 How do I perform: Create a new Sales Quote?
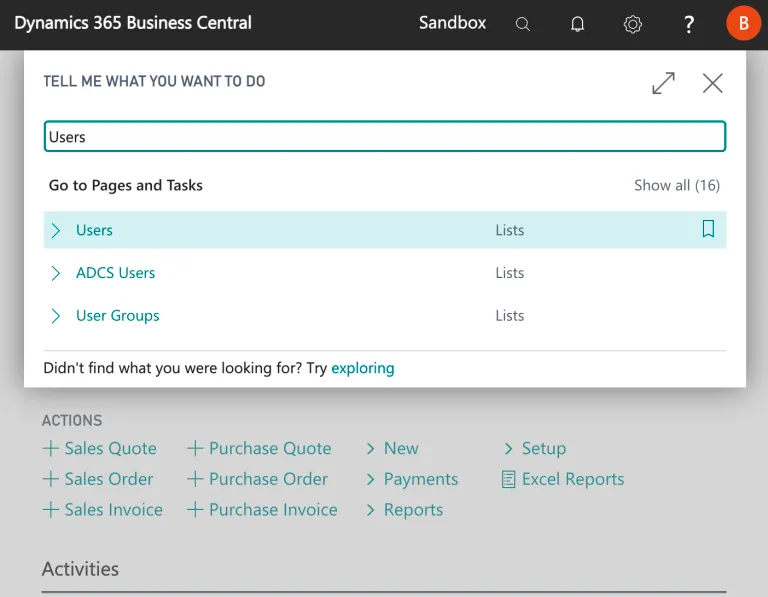pyautogui.click(x=111, y=448)
